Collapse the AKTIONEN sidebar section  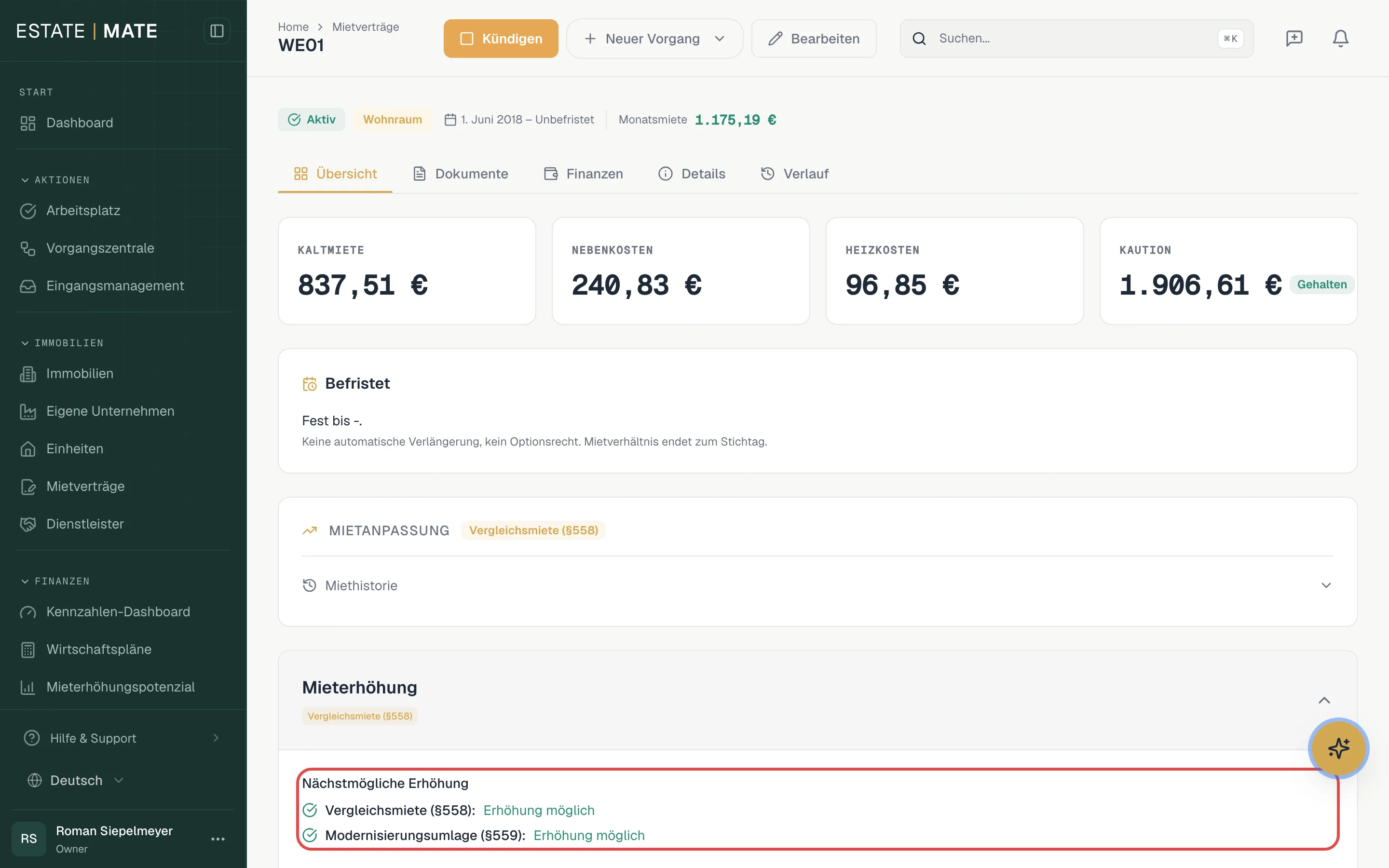(55, 180)
